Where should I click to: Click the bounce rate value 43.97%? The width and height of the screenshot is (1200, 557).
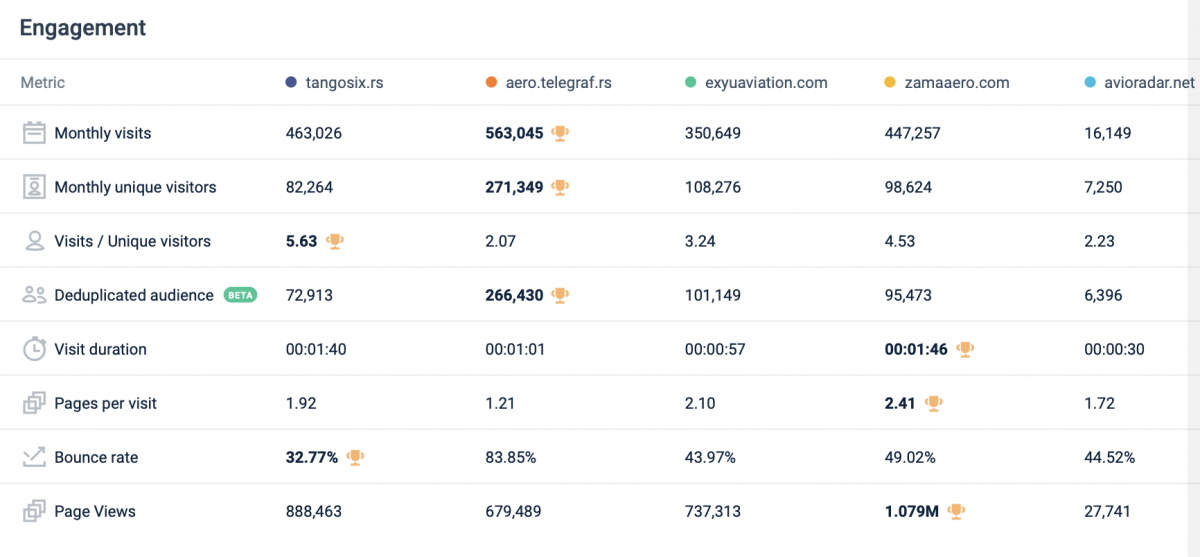click(x=711, y=457)
